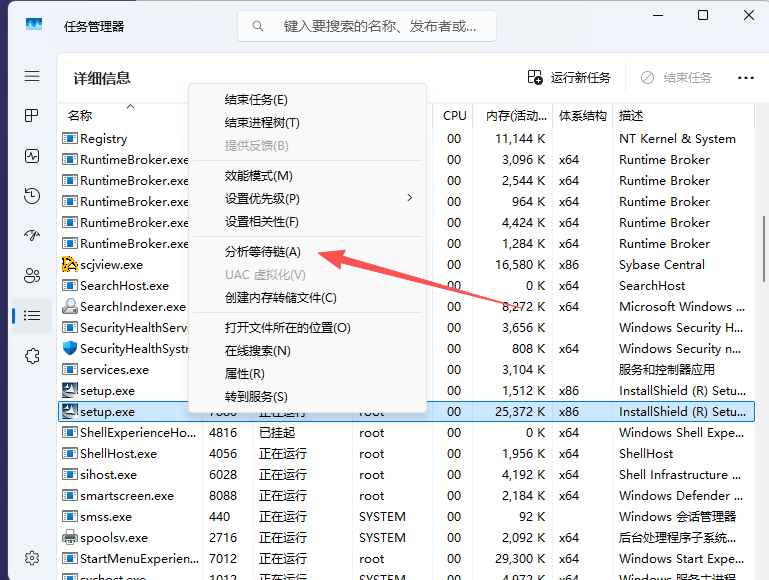Open Task Manager settings gear
The height and width of the screenshot is (580, 769).
coord(32,557)
